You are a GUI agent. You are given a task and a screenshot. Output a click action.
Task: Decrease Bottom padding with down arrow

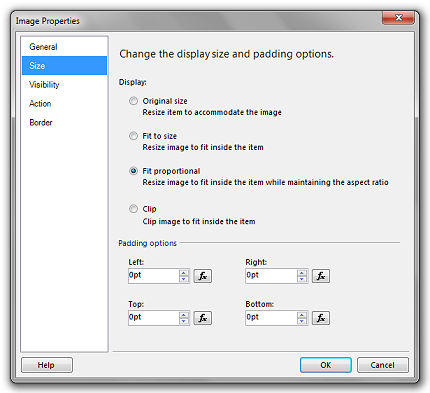coord(302,321)
